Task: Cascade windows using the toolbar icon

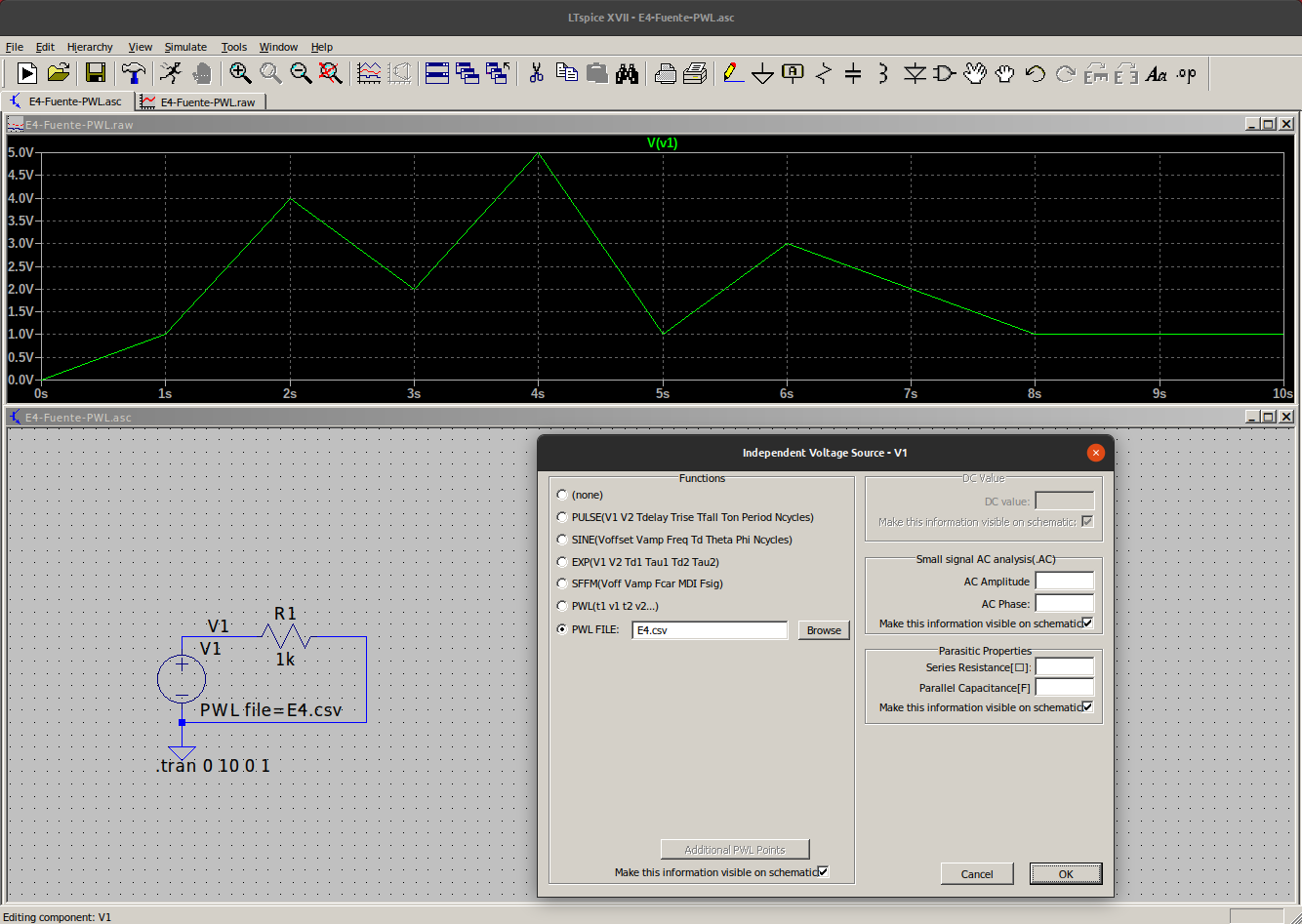Action: pyautogui.click(x=468, y=73)
